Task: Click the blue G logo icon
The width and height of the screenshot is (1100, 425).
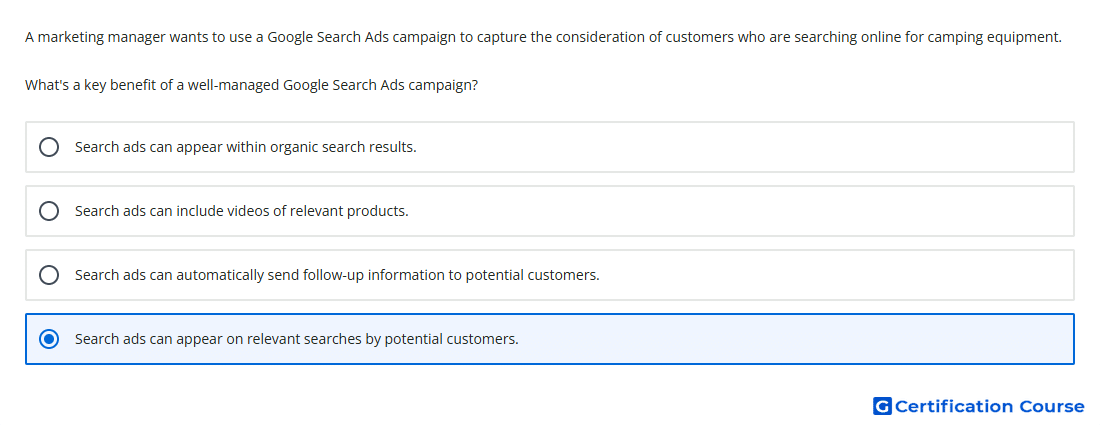Action: tap(882, 406)
